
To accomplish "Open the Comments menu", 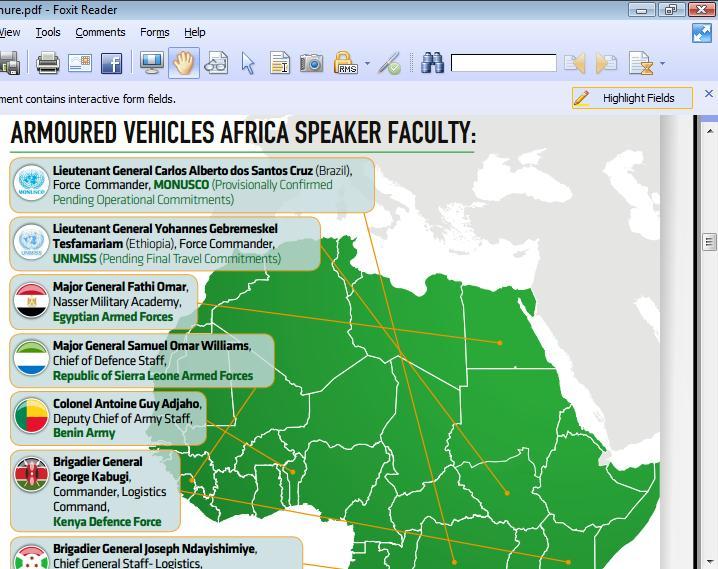I will pos(100,33).
